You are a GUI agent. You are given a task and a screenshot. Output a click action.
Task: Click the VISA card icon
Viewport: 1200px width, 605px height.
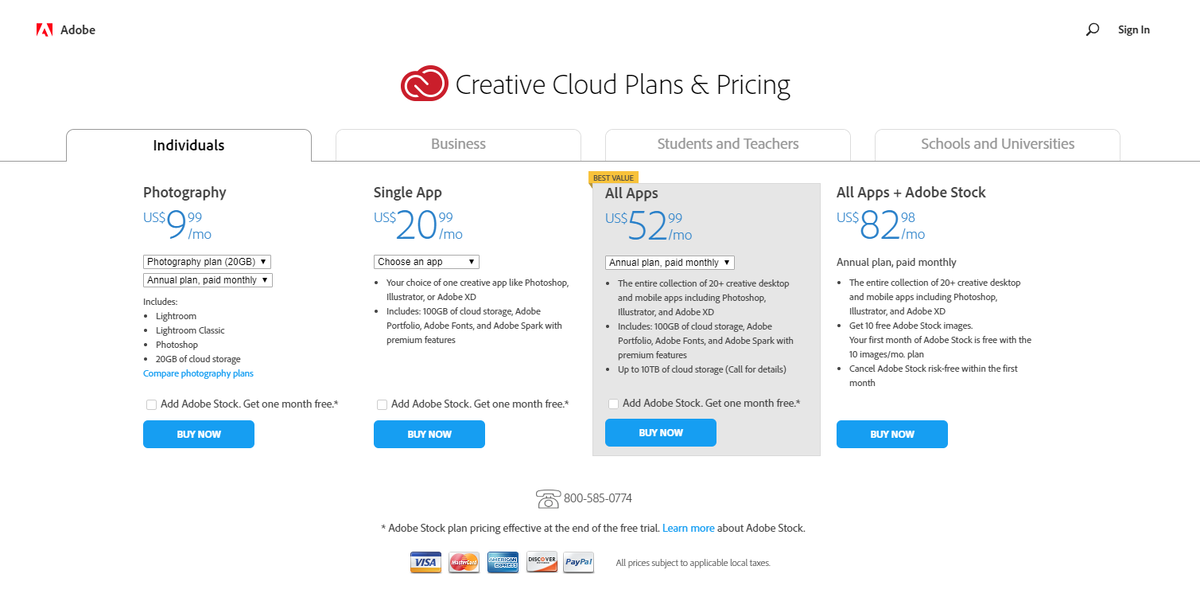click(x=426, y=562)
